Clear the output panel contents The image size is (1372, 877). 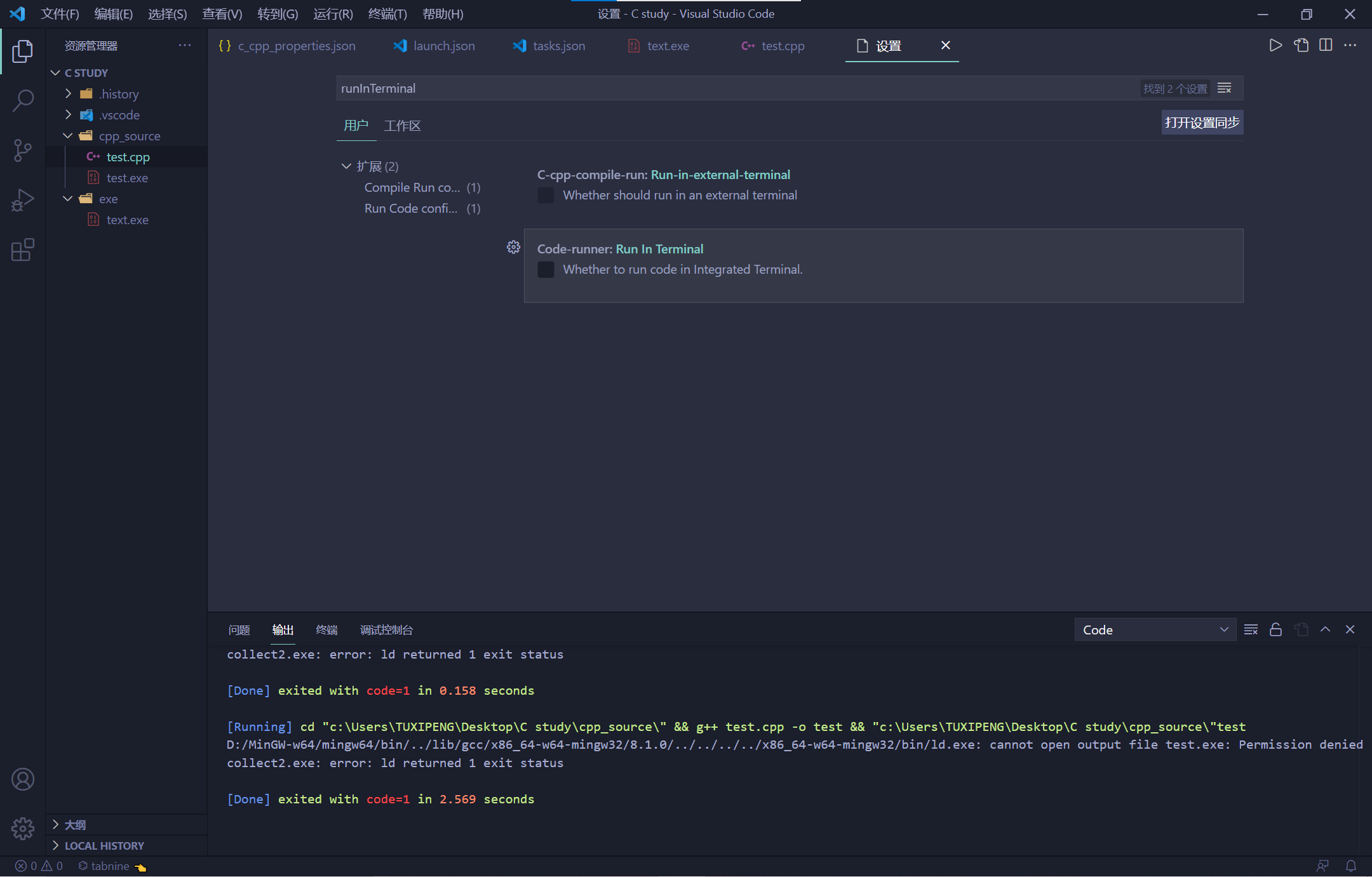[1251, 629]
